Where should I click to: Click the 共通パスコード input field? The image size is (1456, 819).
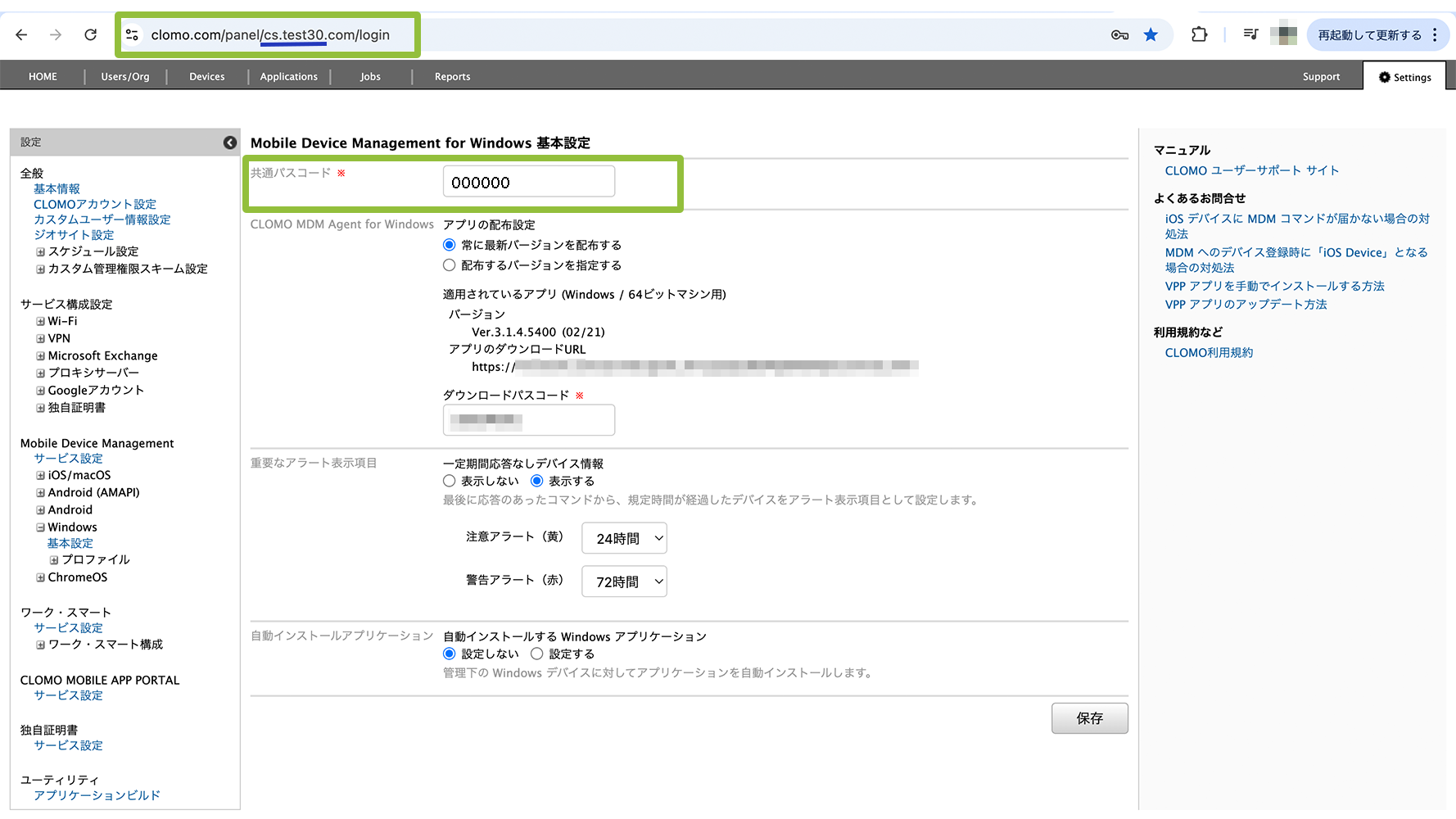pyautogui.click(x=528, y=182)
